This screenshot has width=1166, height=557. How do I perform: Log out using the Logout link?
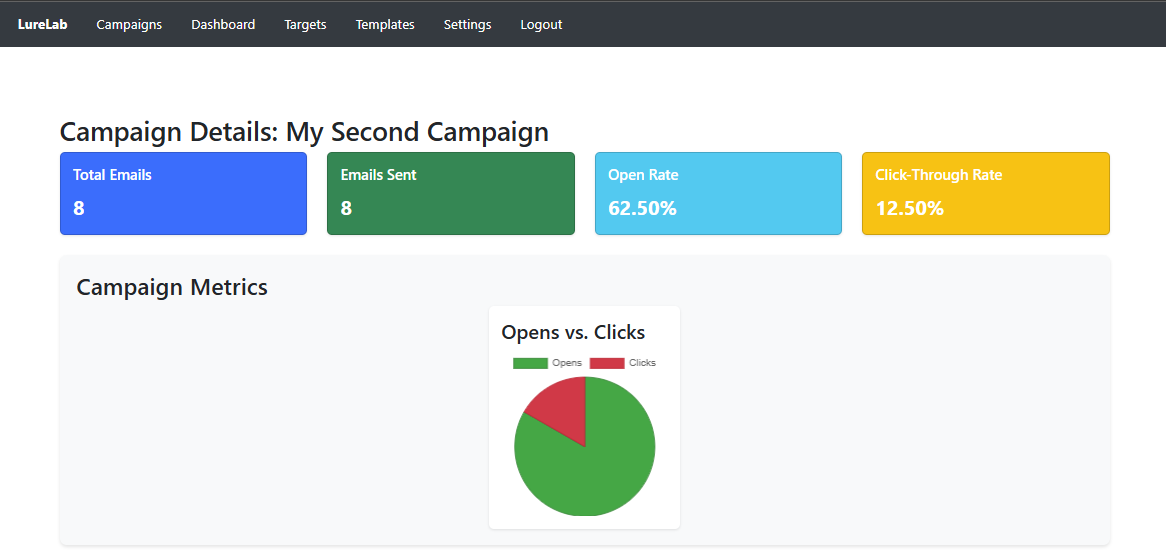541,24
